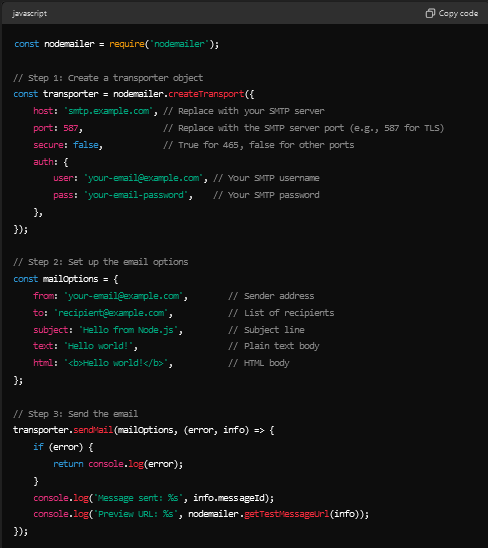Screen dimensions: 488x548
Task: Click the javascript language label
Action: click(x=29, y=13)
